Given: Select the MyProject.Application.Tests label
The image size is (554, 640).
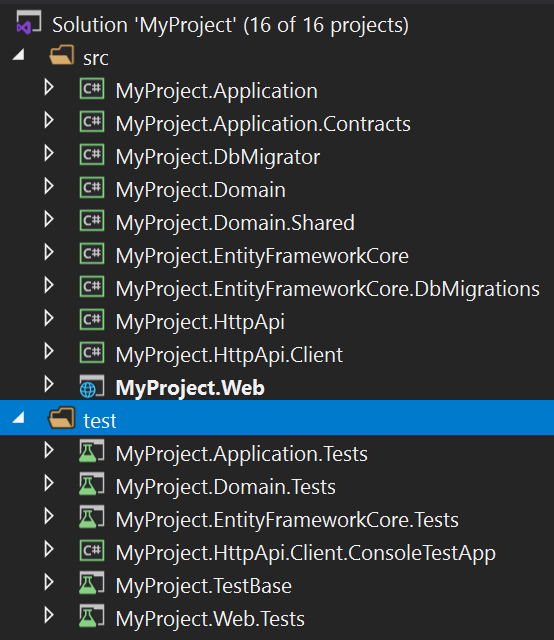Looking at the screenshot, I should tap(241, 454).
